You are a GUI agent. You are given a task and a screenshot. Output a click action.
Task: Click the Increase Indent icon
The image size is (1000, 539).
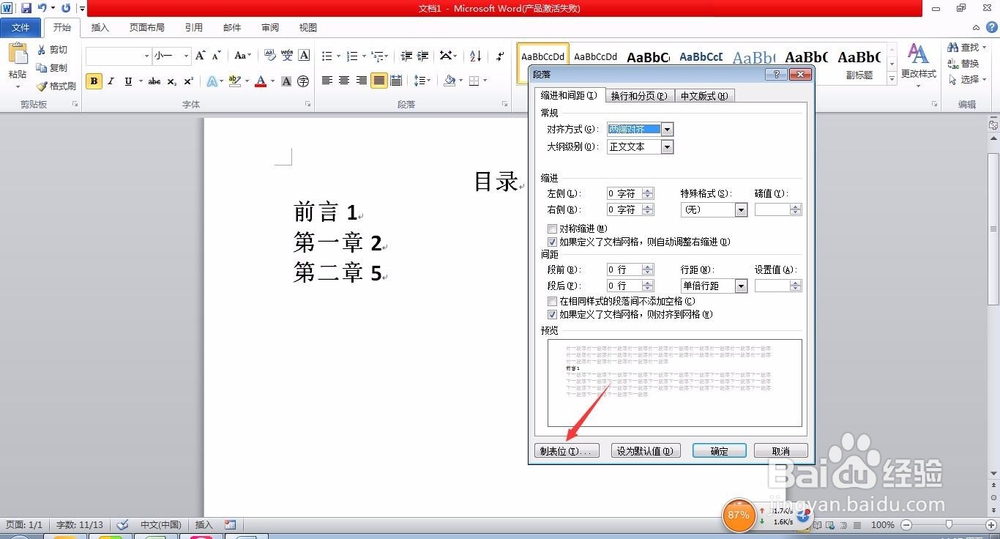422,56
